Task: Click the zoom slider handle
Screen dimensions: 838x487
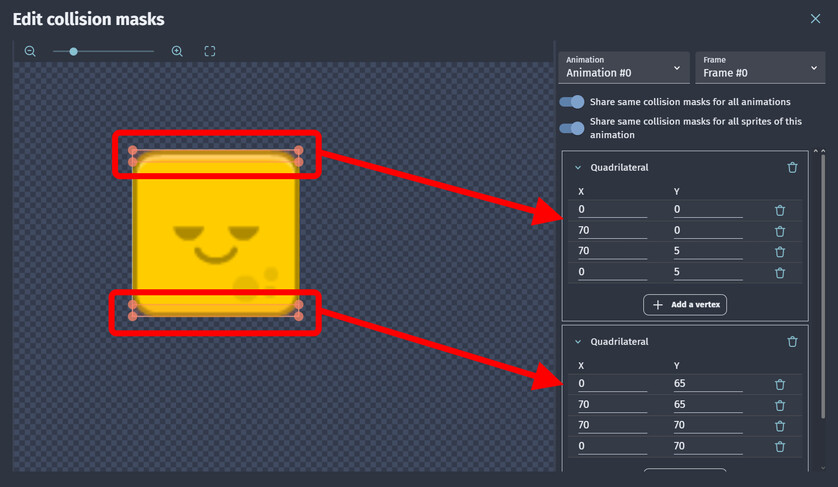Action: coord(73,51)
